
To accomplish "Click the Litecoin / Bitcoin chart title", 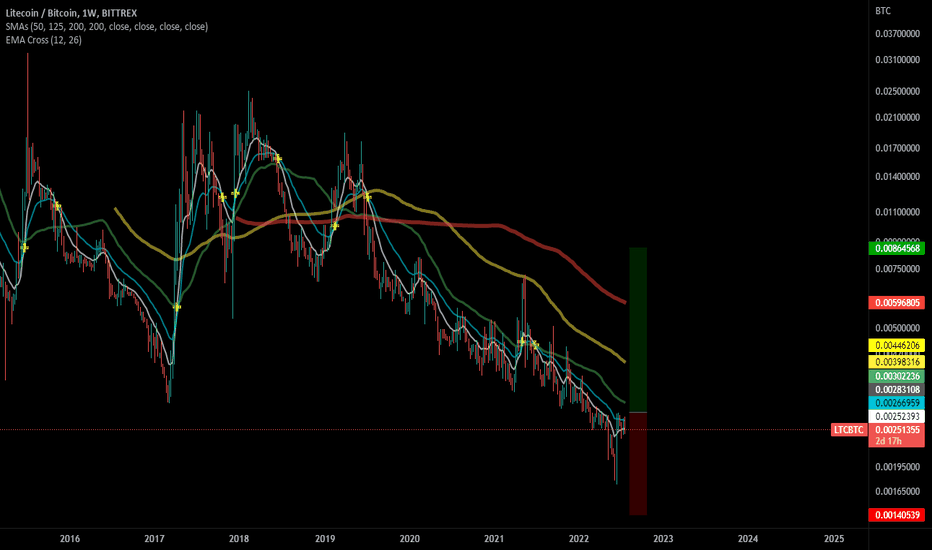I will 71,13.
